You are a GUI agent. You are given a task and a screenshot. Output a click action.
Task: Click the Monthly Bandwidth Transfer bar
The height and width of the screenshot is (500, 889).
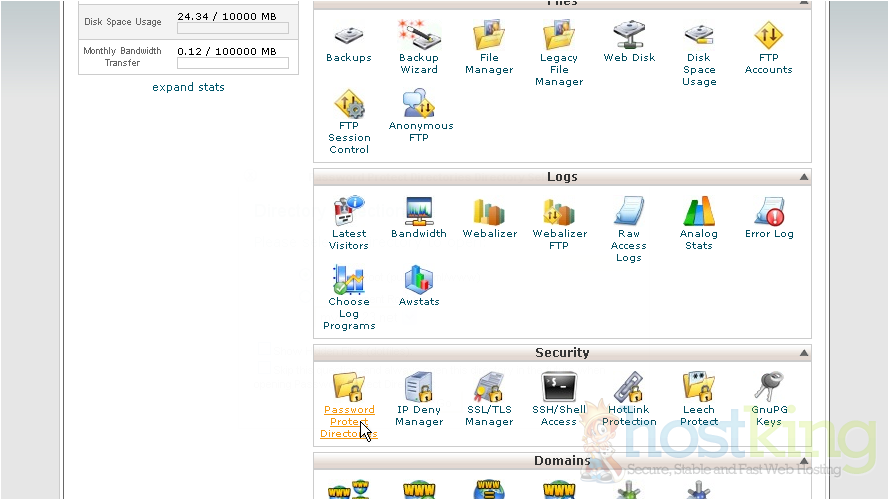coord(232,63)
